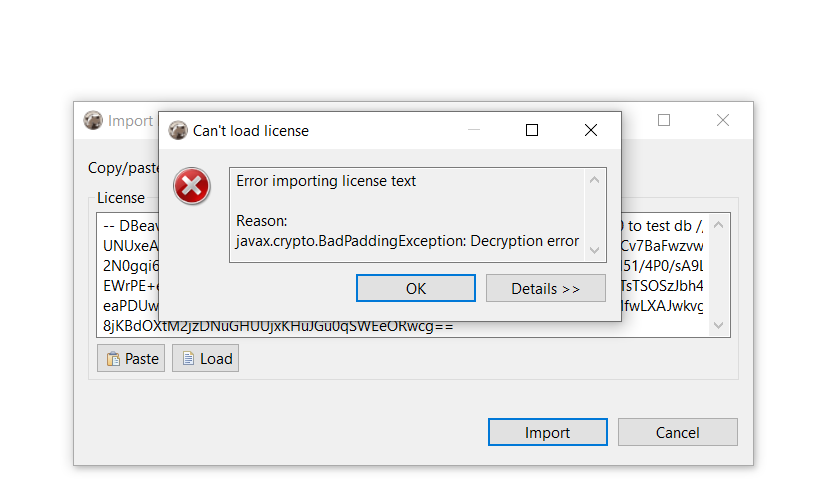Screen dimensions: 830x491
Task: Close the Import dialog window
Action: click(723, 120)
